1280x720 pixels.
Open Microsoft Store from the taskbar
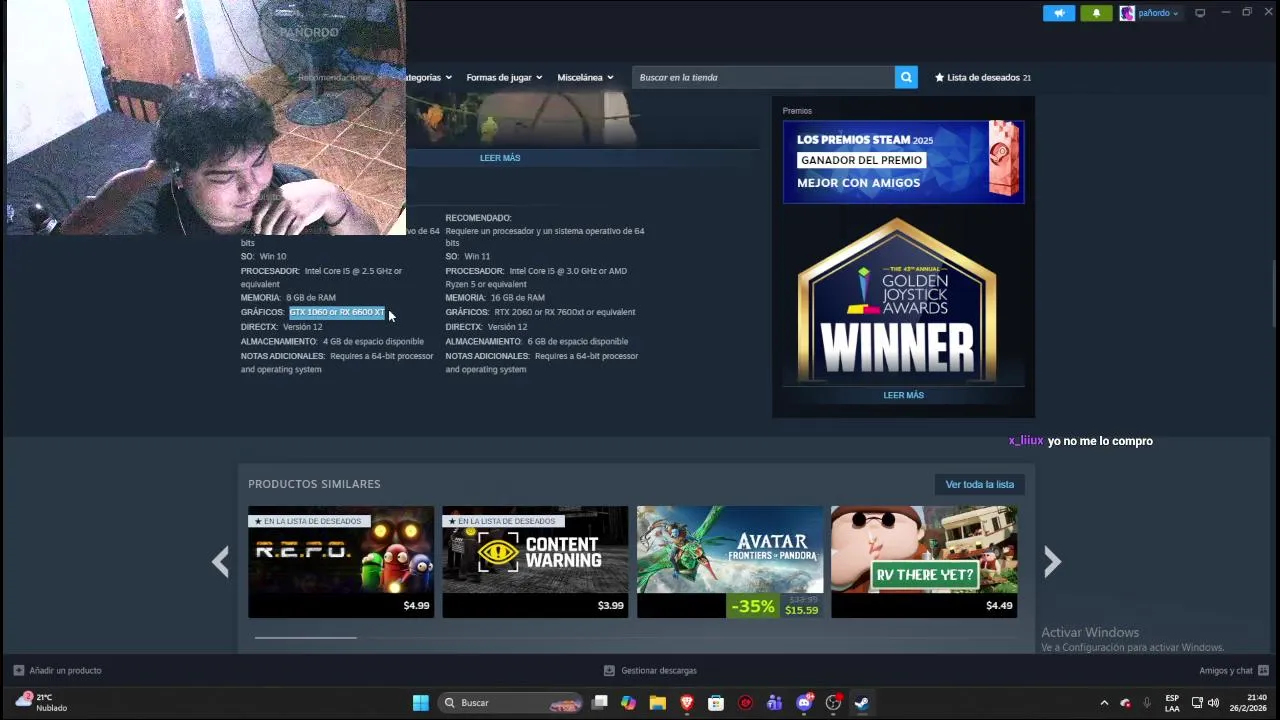[716, 703]
